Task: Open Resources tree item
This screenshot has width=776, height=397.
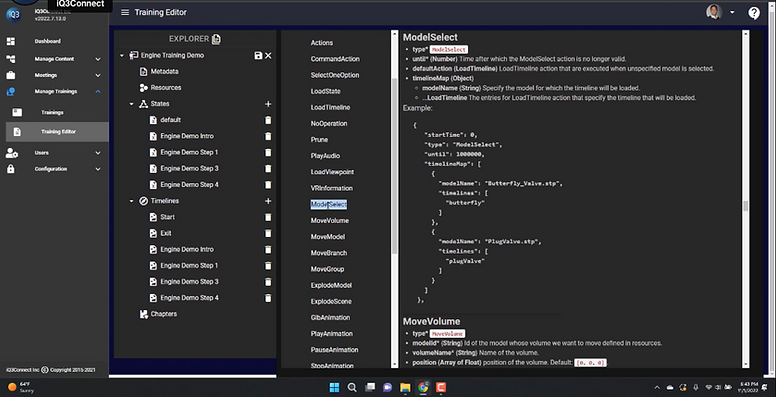Action: [166, 88]
